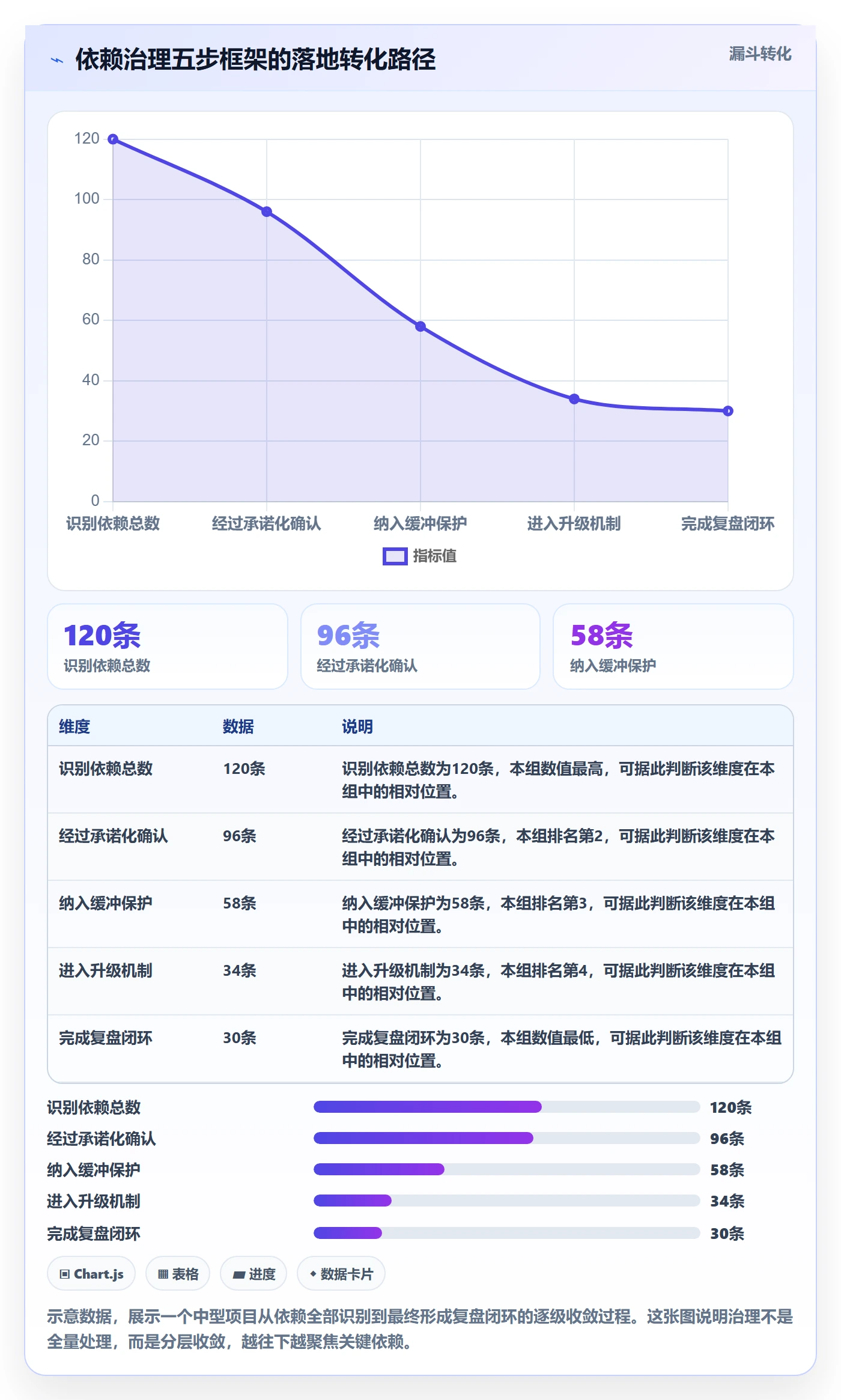Select table cell 识别依赖总数

coord(106,768)
